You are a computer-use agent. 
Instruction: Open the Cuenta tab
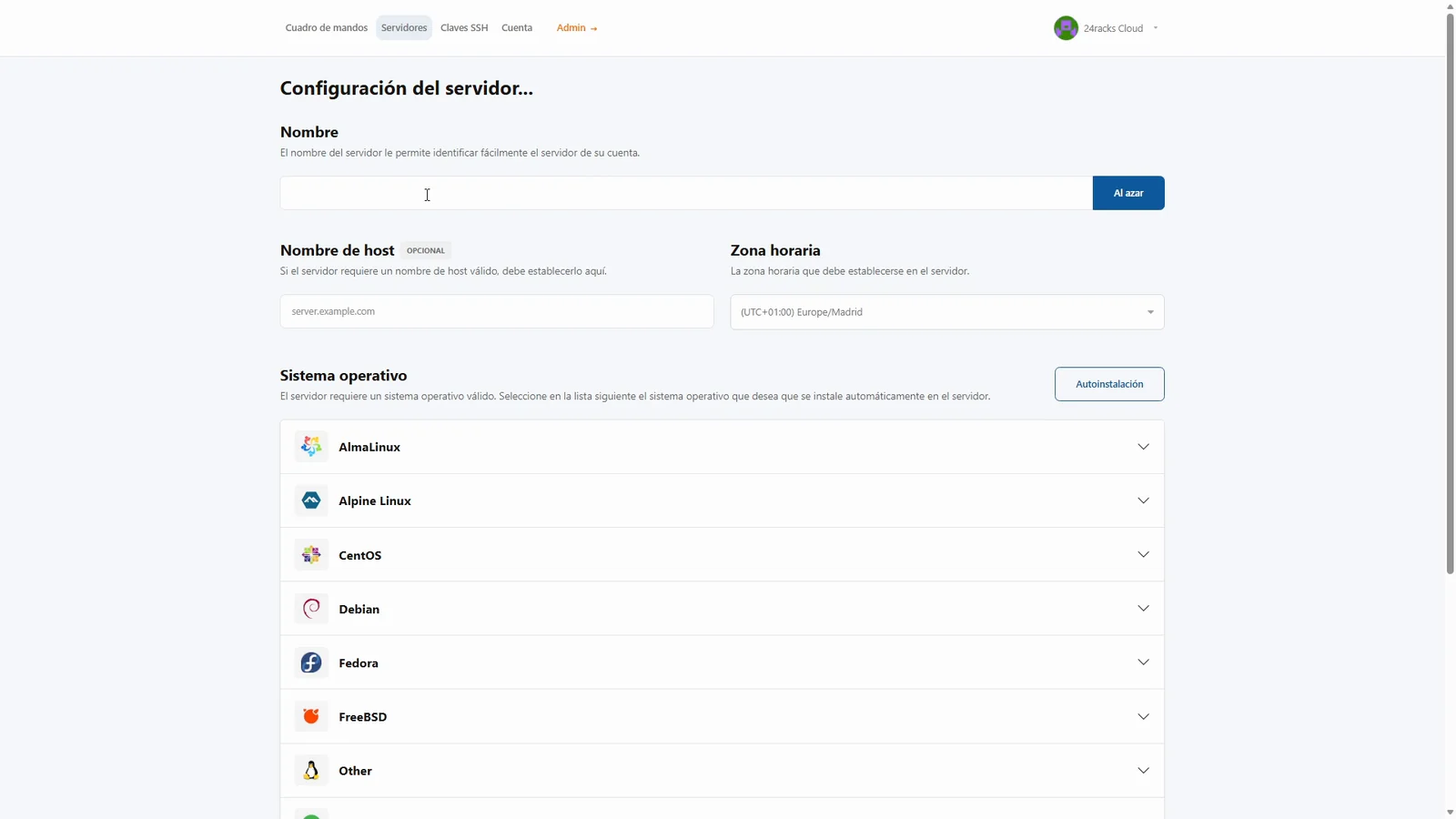pos(517,28)
